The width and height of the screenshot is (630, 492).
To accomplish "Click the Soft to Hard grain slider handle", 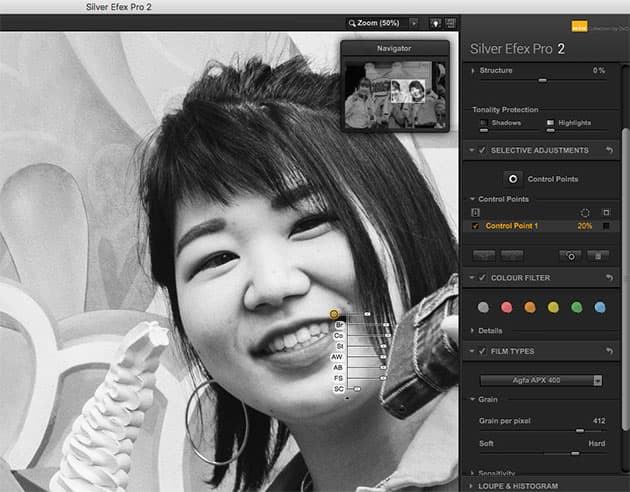I will pyautogui.click(x=575, y=453).
